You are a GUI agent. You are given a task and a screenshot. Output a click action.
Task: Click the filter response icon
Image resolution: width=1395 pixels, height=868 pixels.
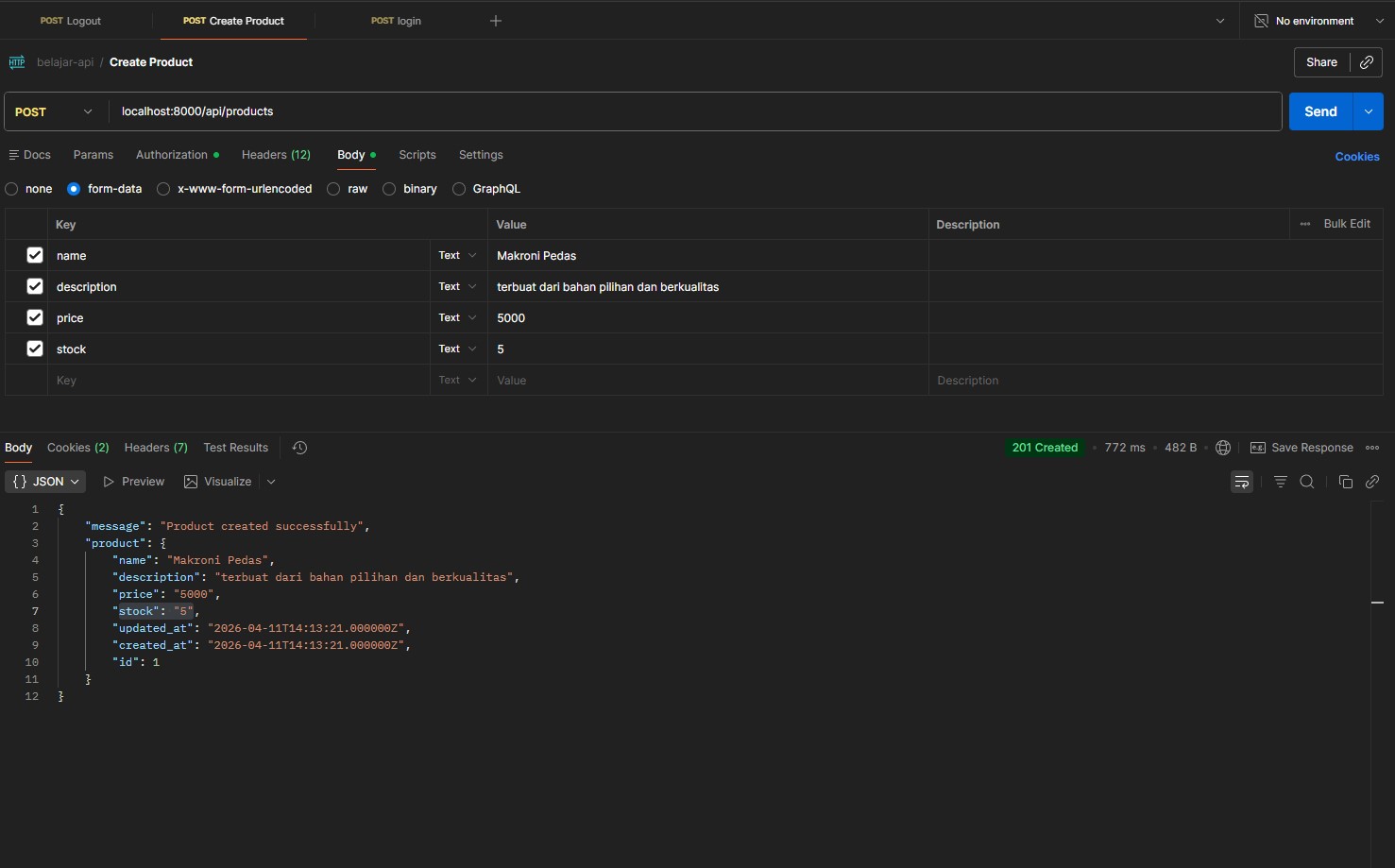(x=1281, y=482)
